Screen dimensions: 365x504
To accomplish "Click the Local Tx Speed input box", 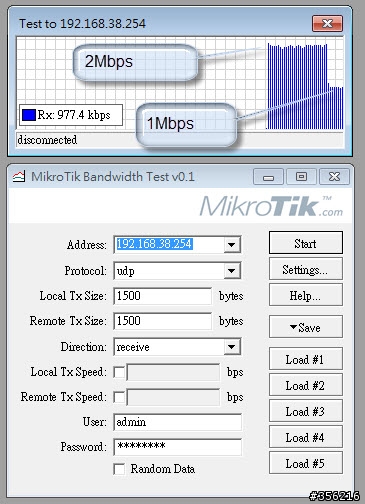I will click(173, 372).
